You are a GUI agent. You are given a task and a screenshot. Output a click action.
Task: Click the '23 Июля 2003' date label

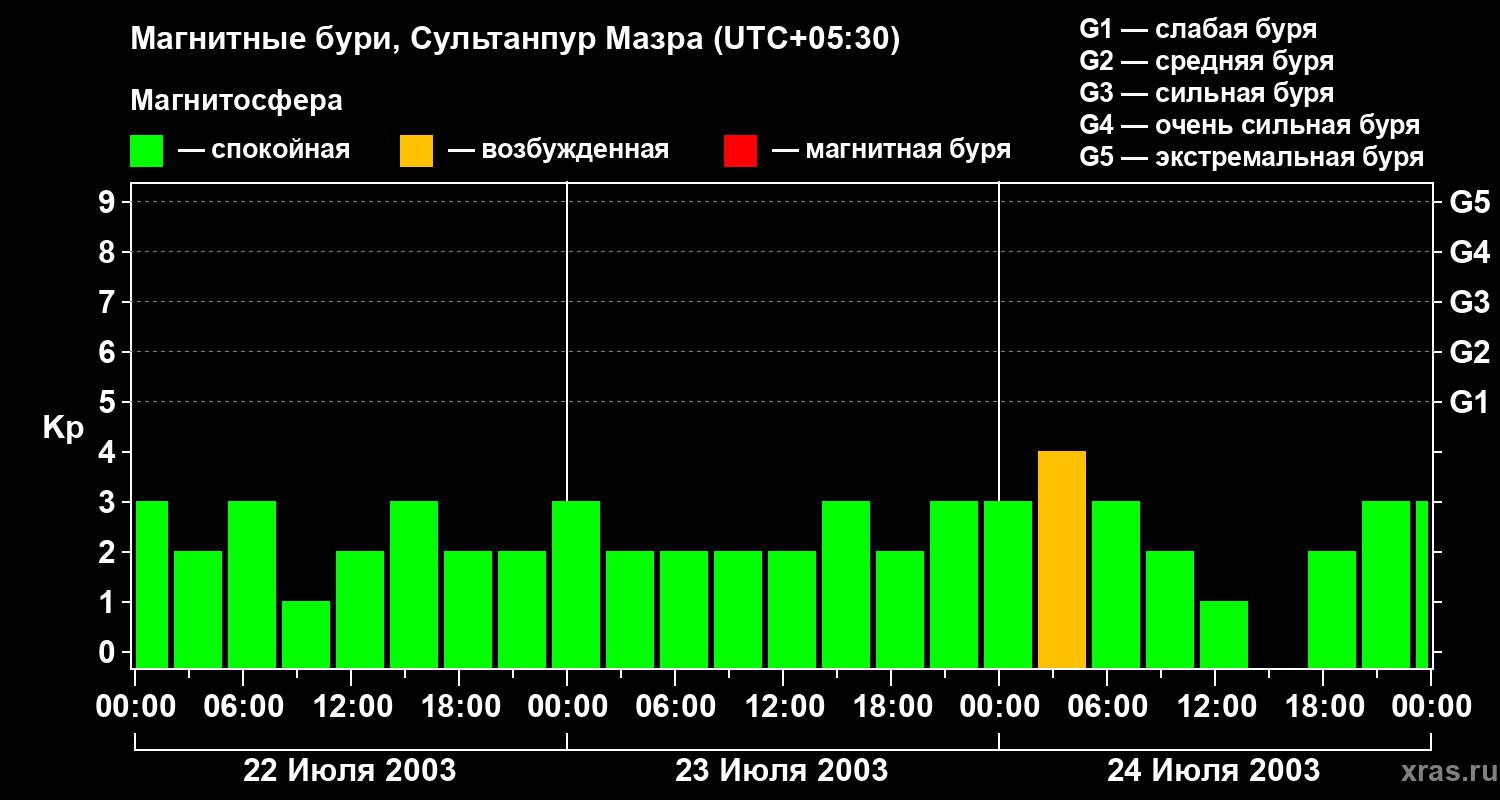coord(782,771)
